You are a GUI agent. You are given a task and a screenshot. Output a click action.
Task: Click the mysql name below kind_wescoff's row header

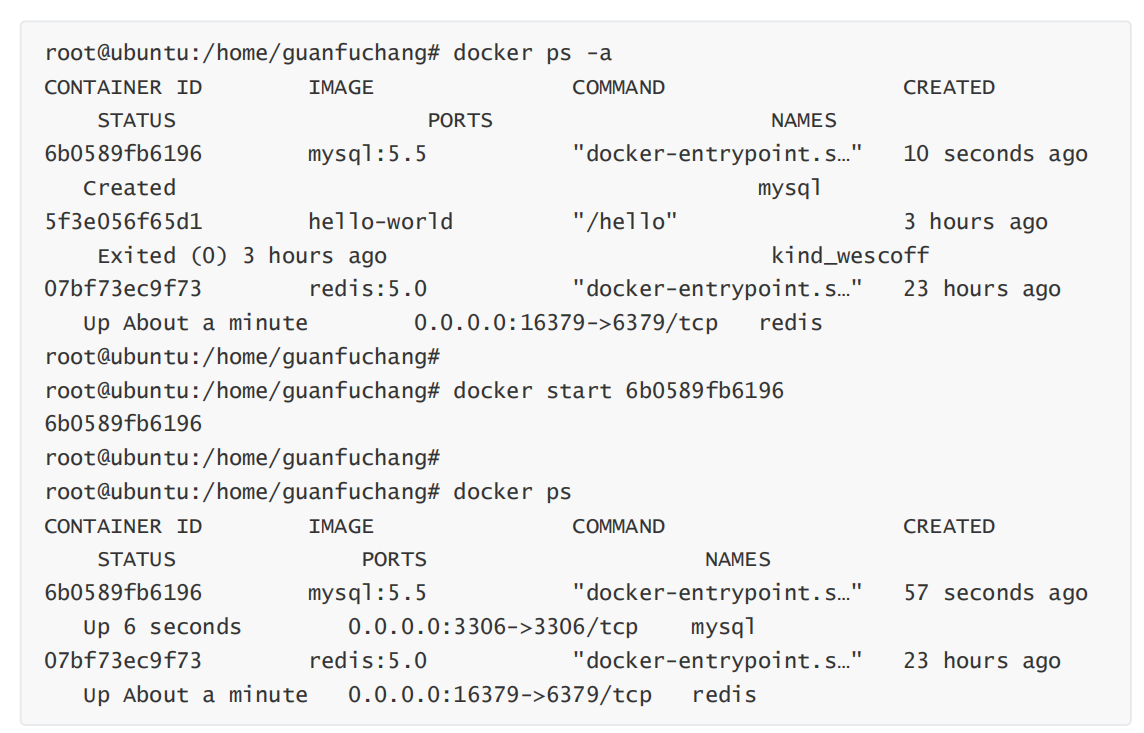click(789, 188)
